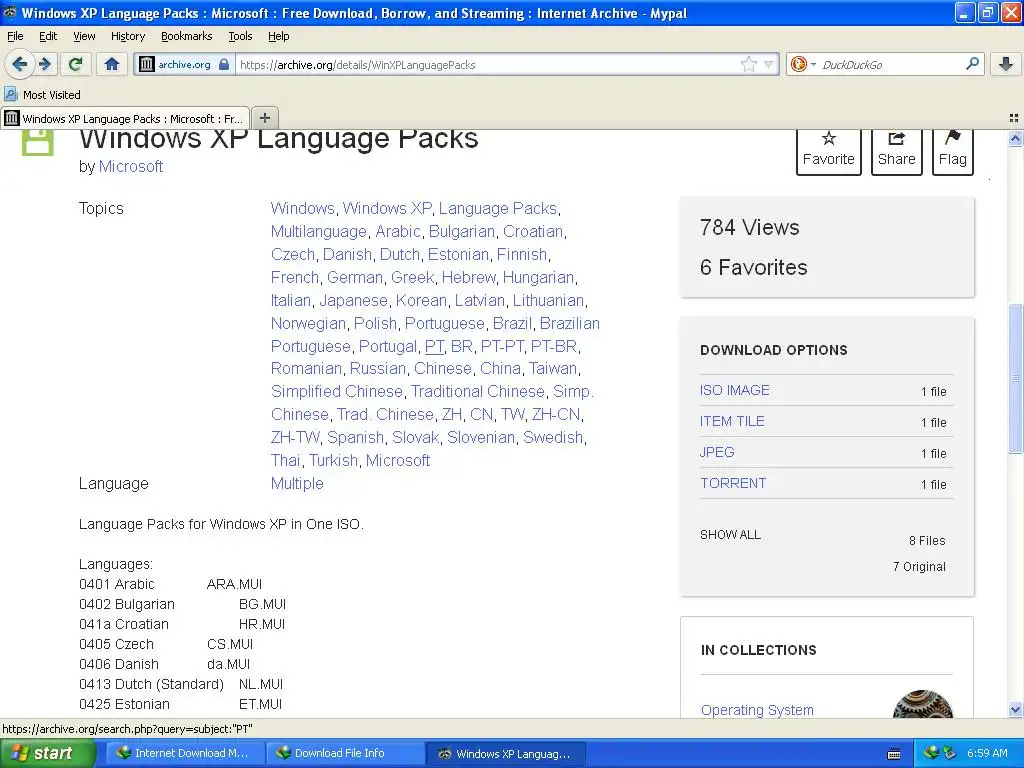
Task: Click the 6 Favorites text
Action: click(x=754, y=267)
